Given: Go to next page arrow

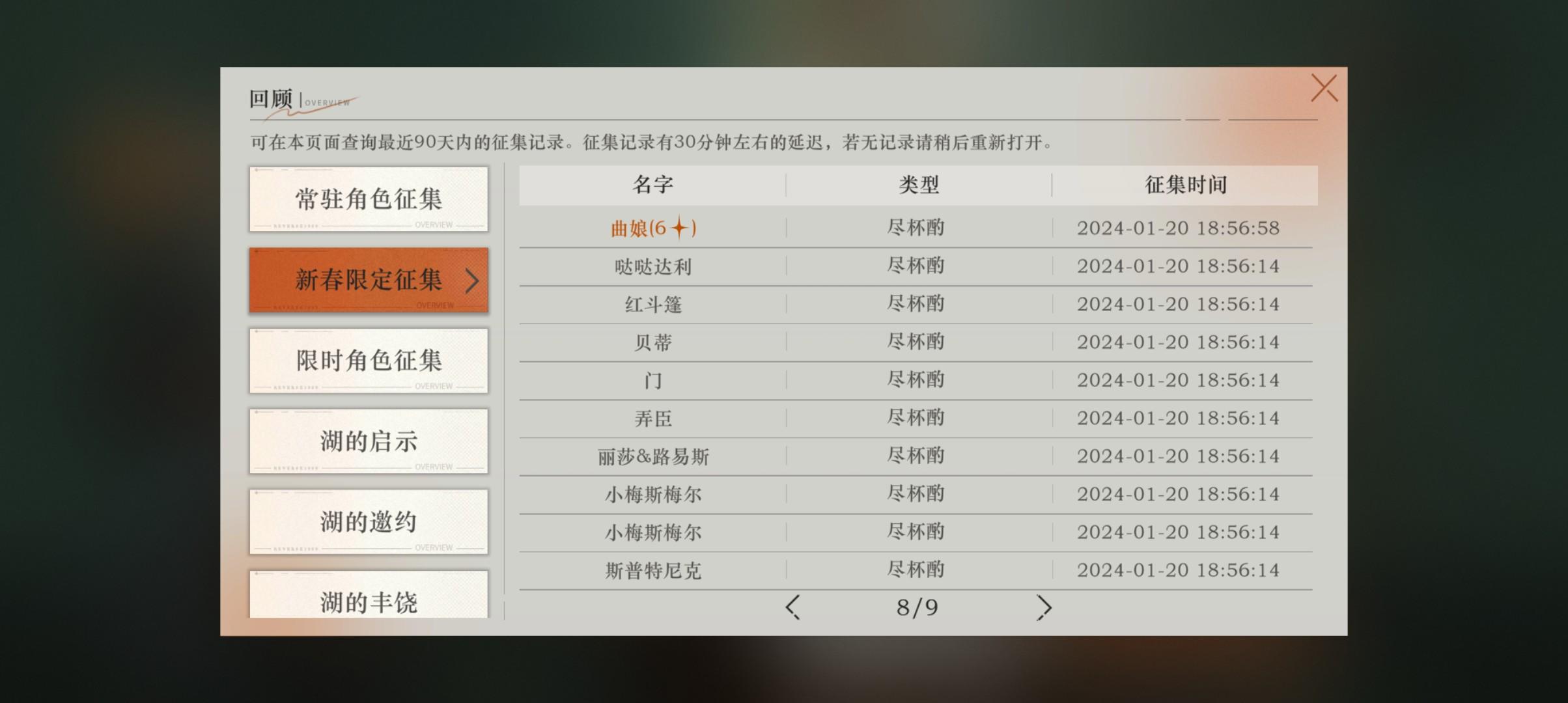Looking at the screenshot, I should tap(1043, 607).
